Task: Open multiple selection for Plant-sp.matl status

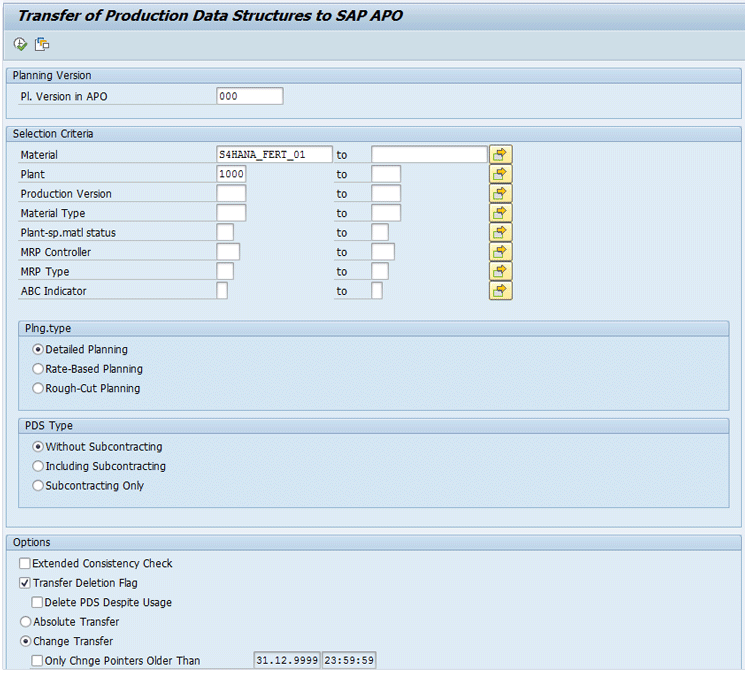Action: click(x=500, y=232)
